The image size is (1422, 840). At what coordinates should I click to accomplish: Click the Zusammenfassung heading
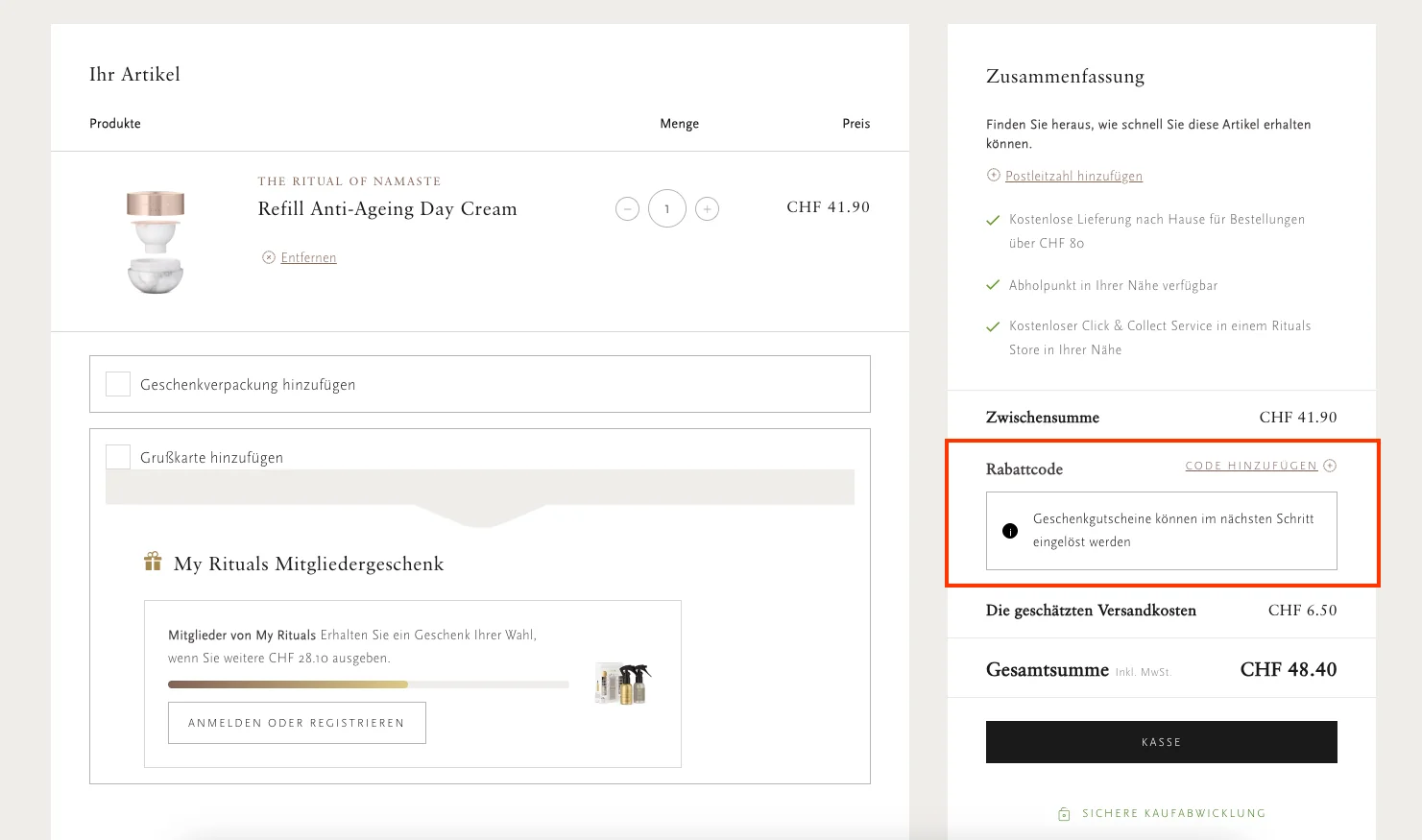point(1065,76)
